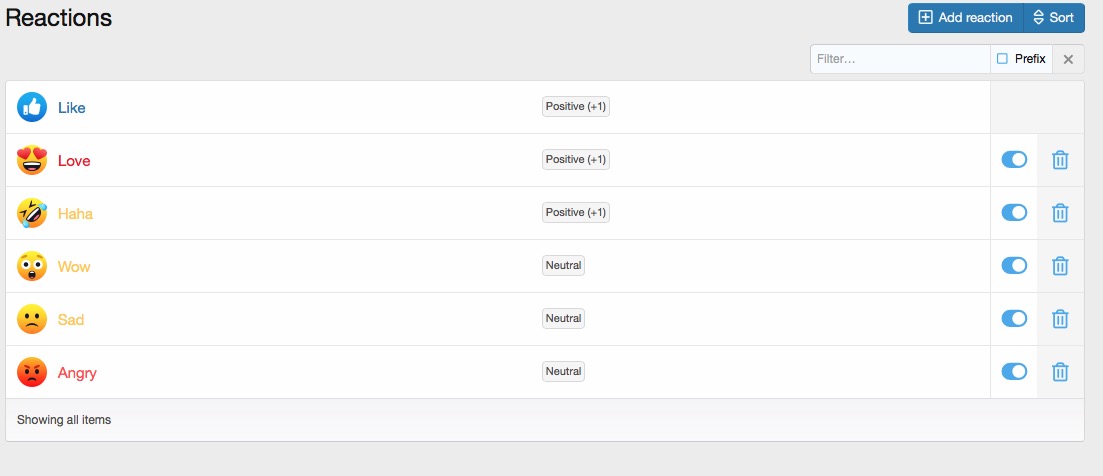Viewport: 1103px width, 476px height.
Task: Click the Sad emoji icon
Action: pyautogui.click(x=32, y=319)
